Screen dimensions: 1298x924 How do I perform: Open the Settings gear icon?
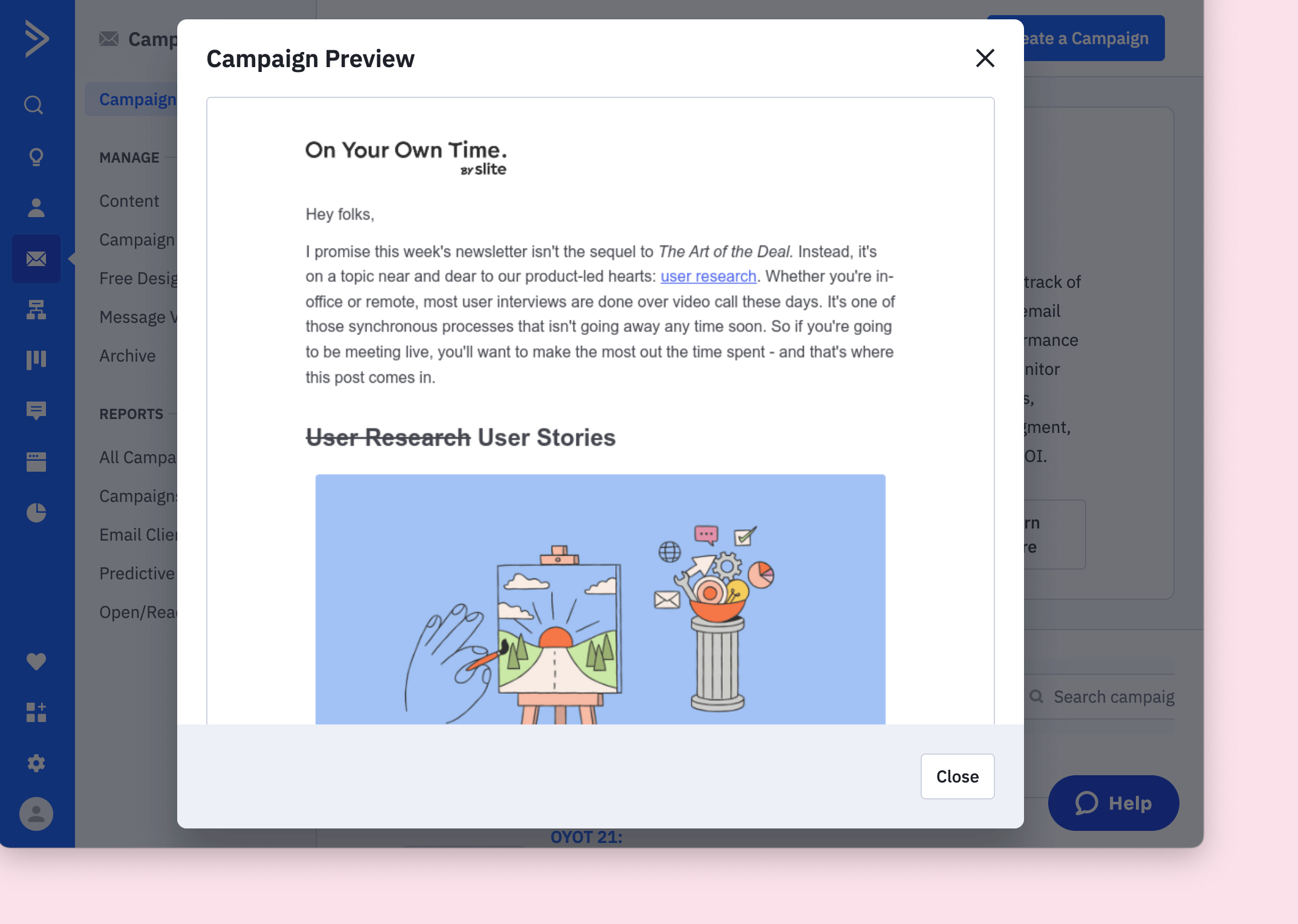[36, 763]
